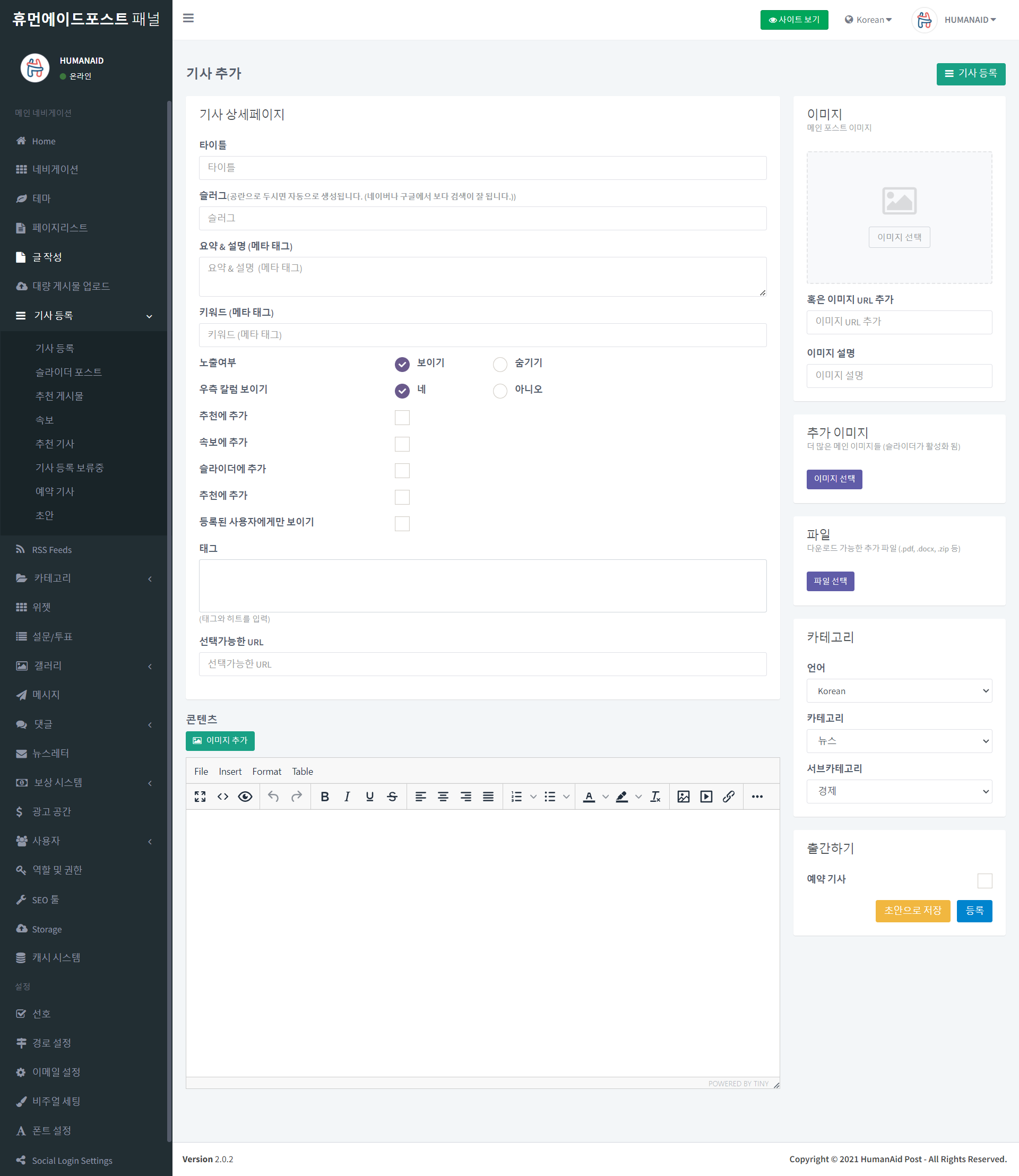1019x1176 pixels.
Task: Insert numbered list in editor
Action: [516, 797]
